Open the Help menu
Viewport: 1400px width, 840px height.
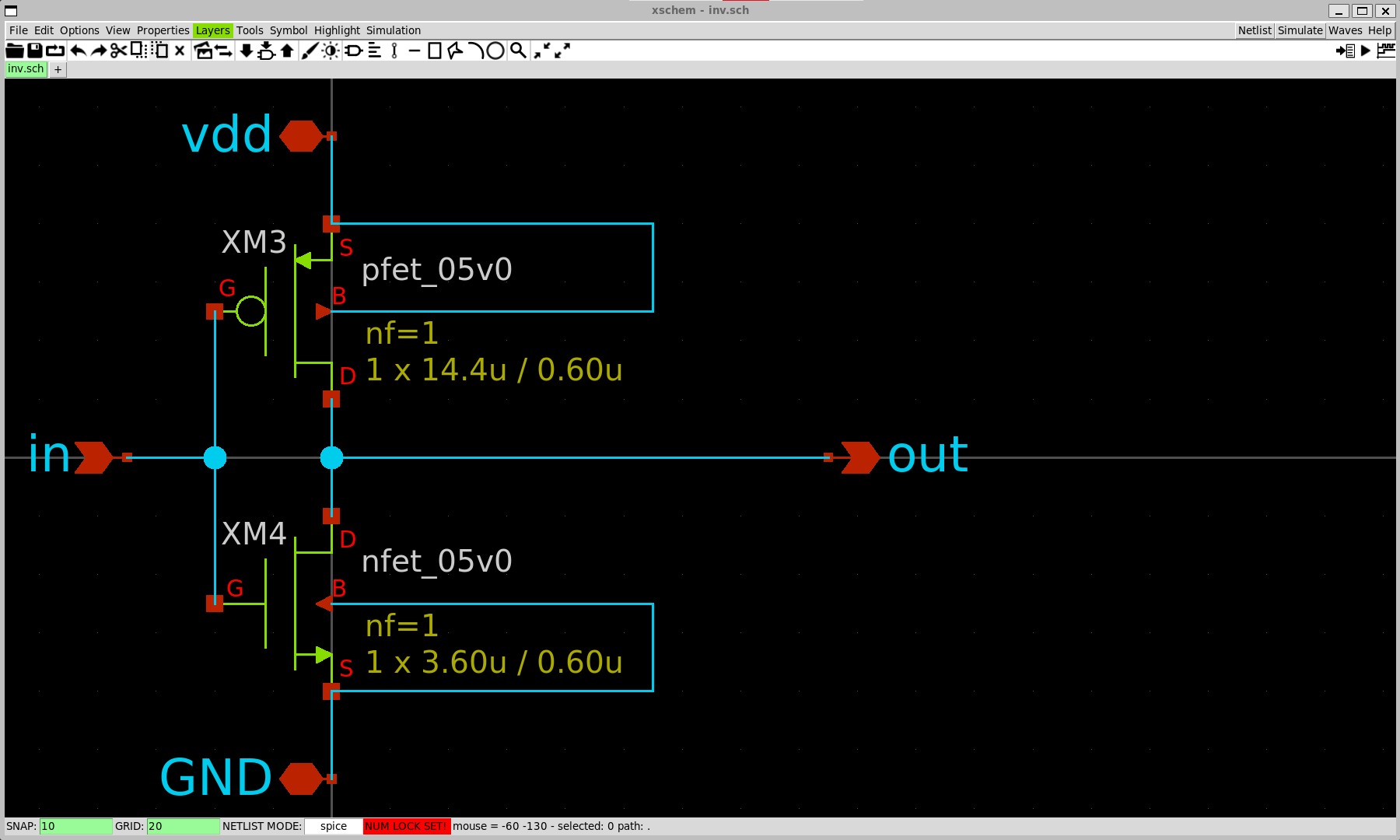(1380, 30)
